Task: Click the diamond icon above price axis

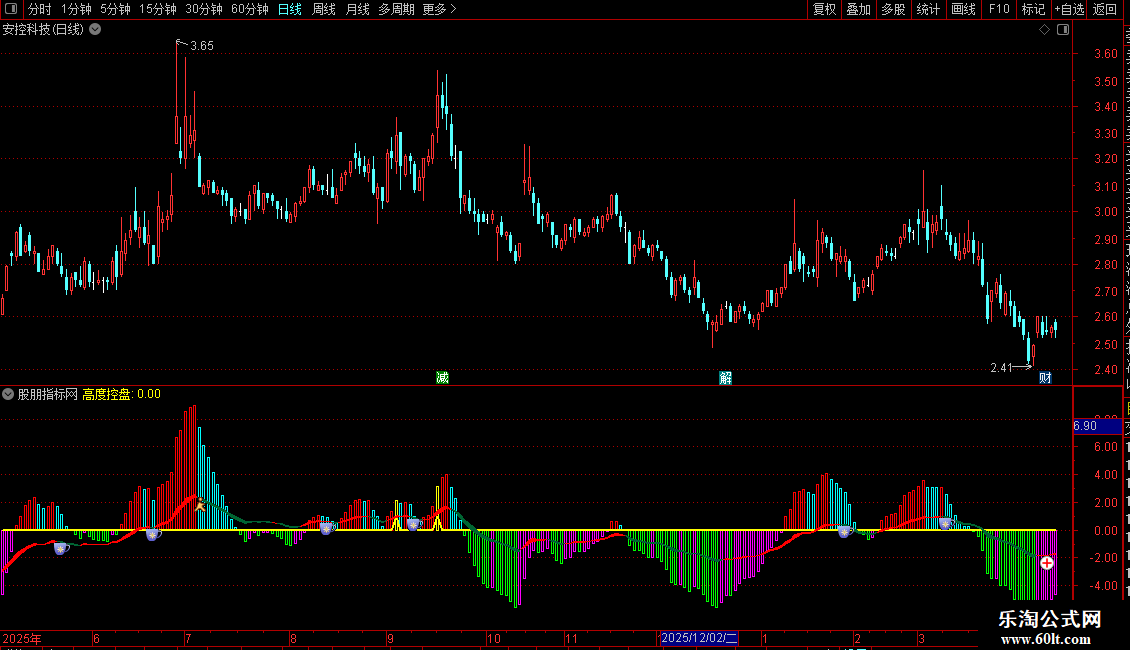Action: click(1044, 30)
